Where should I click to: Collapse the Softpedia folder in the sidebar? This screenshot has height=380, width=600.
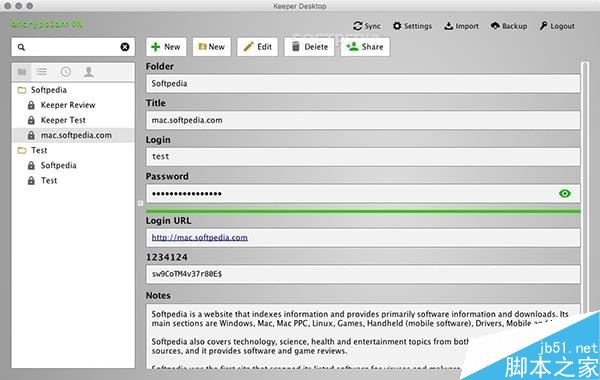coord(22,90)
